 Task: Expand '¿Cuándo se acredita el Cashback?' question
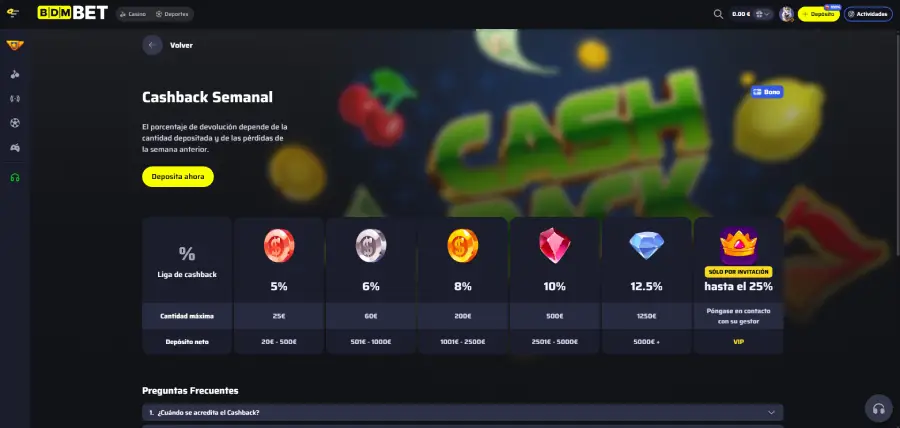(x=463, y=412)
